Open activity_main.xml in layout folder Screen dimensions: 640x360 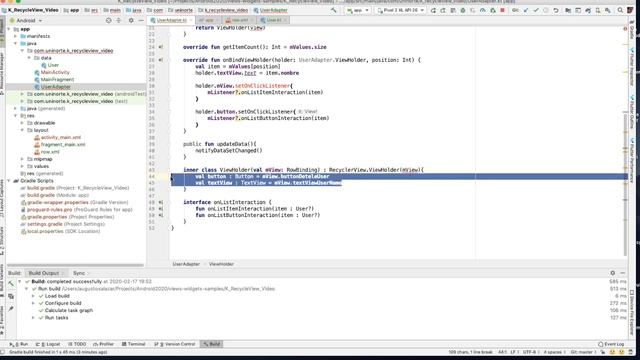61,138
